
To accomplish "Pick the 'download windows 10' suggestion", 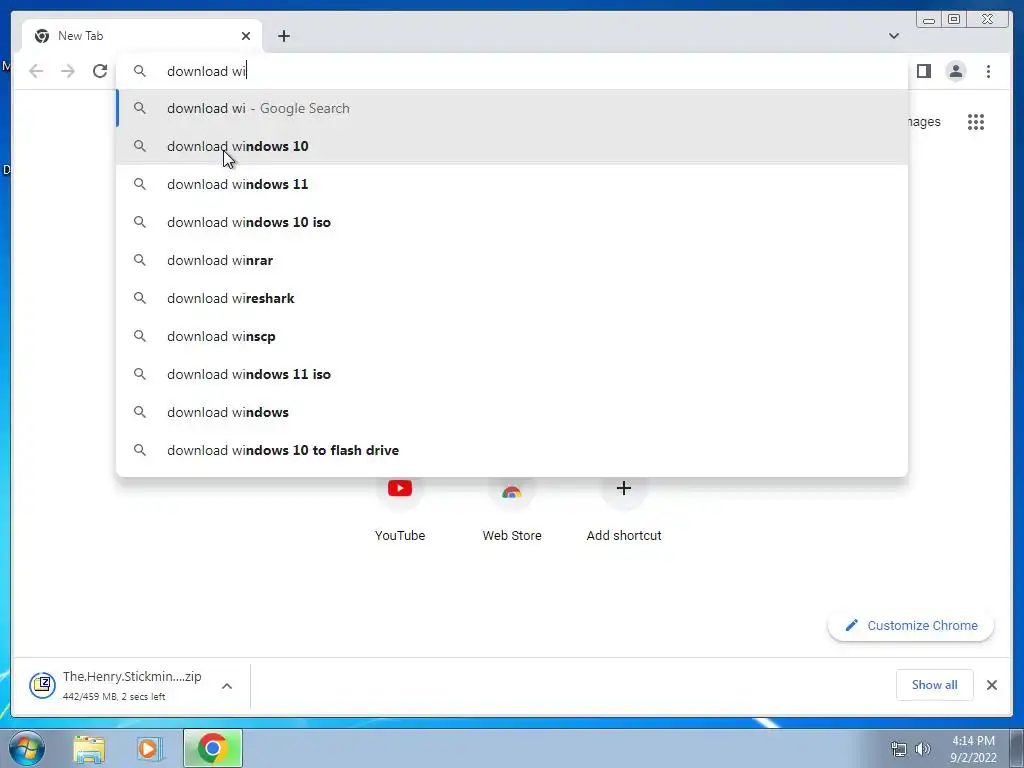I will (512, 146).
